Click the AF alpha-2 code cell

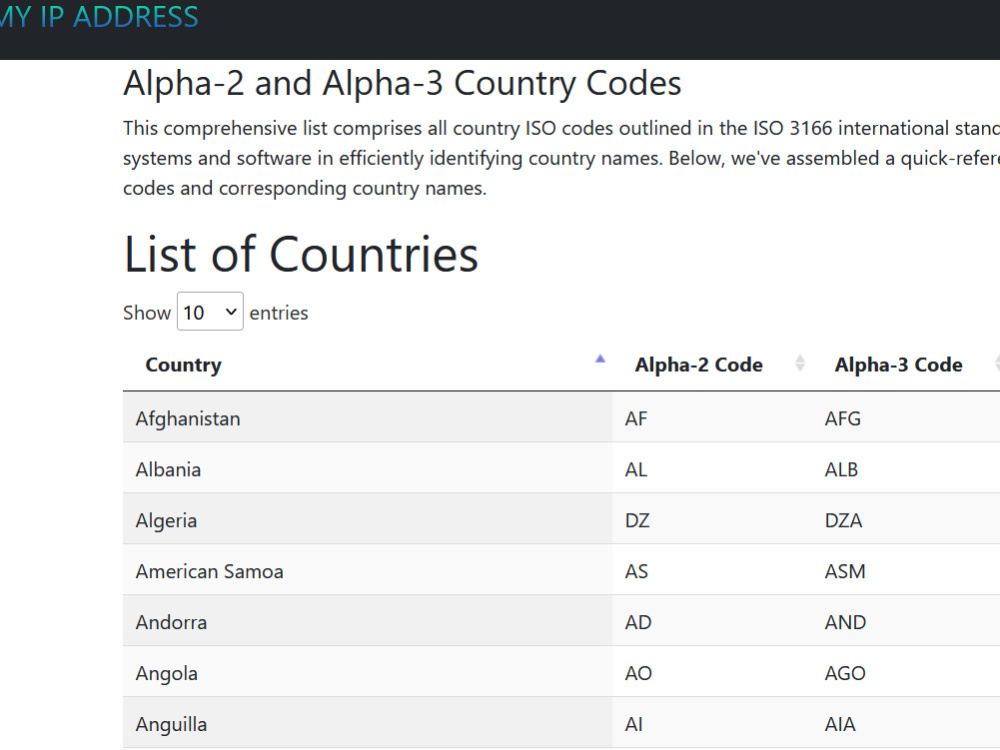tap(712, 418)
